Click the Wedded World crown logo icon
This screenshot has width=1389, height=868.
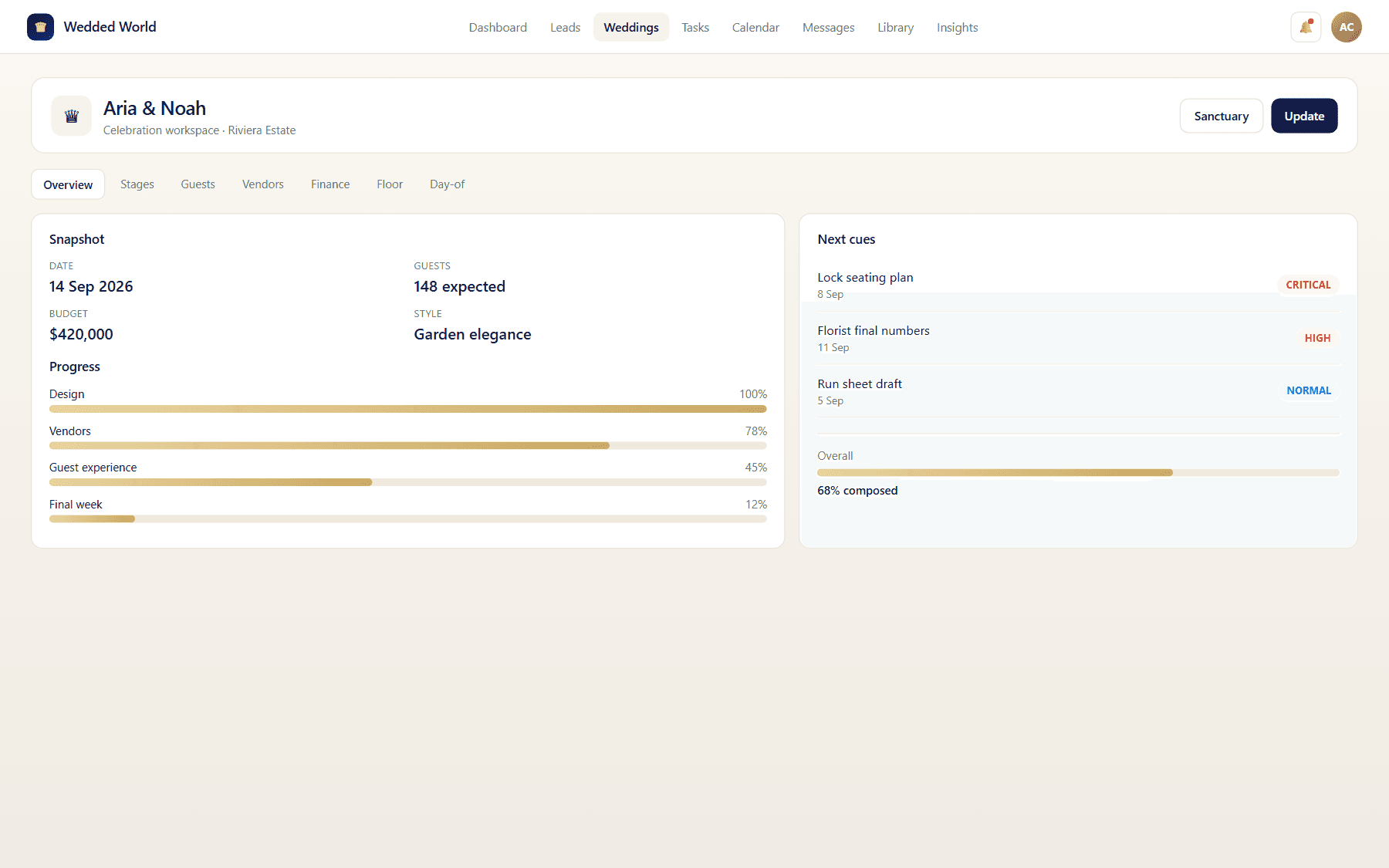(40, 27)
